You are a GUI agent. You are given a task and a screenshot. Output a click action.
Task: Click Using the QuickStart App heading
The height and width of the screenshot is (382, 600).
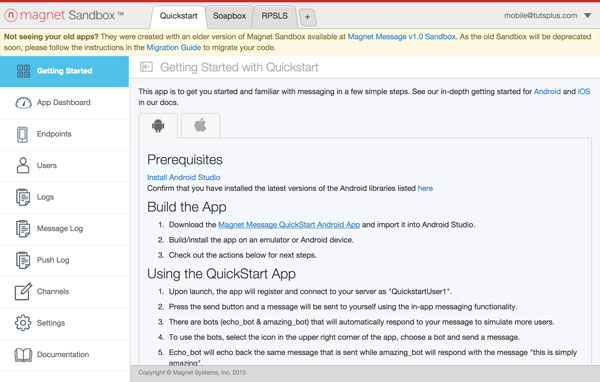(222, 274)
